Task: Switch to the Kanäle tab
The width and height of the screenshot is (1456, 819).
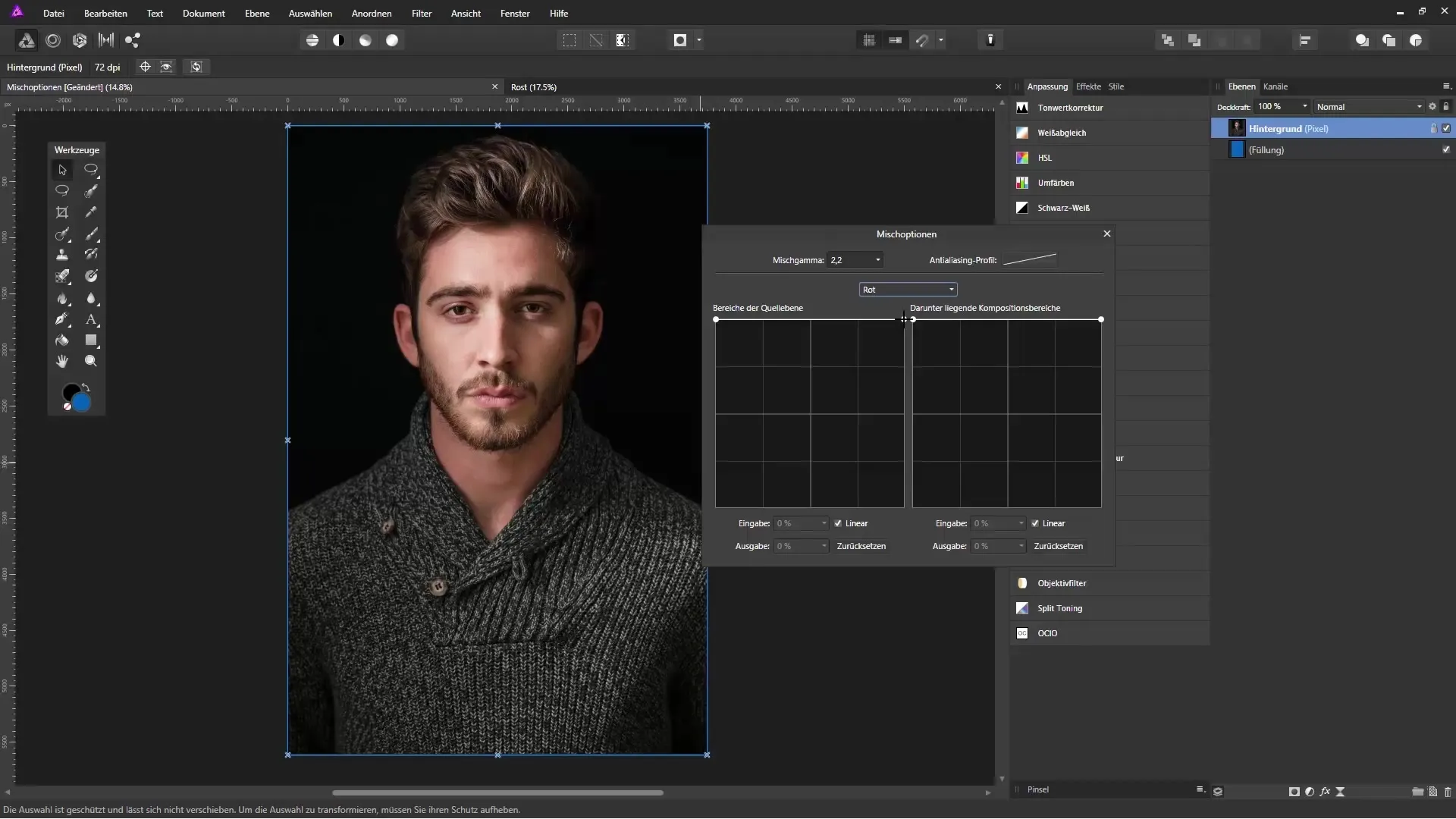Action: pos(1276,86)
